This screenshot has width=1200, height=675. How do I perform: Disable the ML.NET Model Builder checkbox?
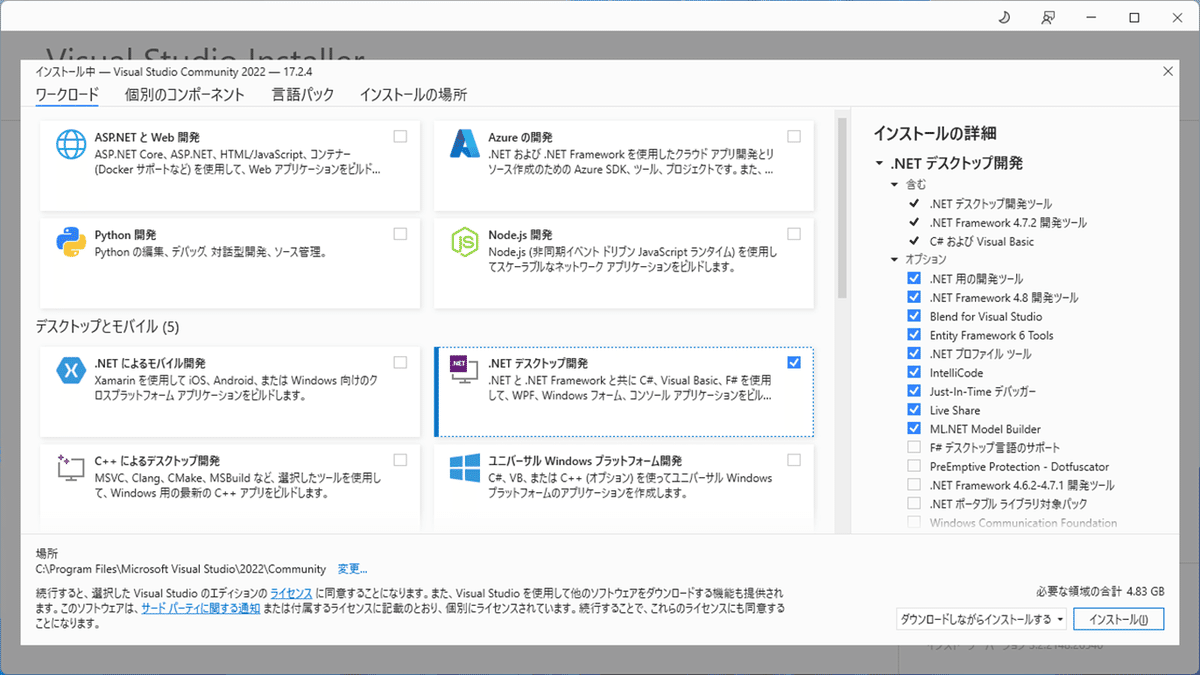[913, 429]
